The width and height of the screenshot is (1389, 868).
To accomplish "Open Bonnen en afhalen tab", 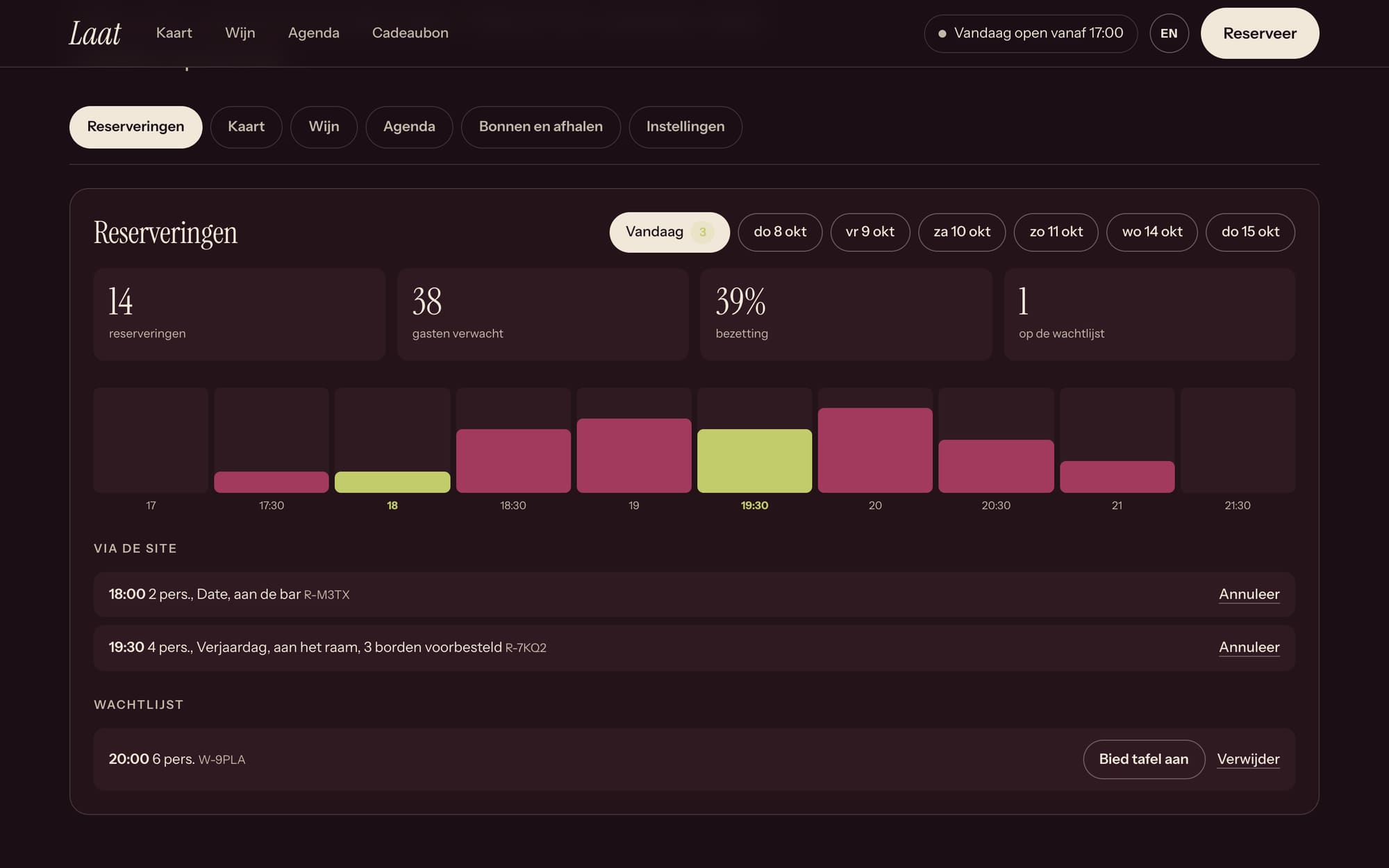I will [x=540, y=126].
